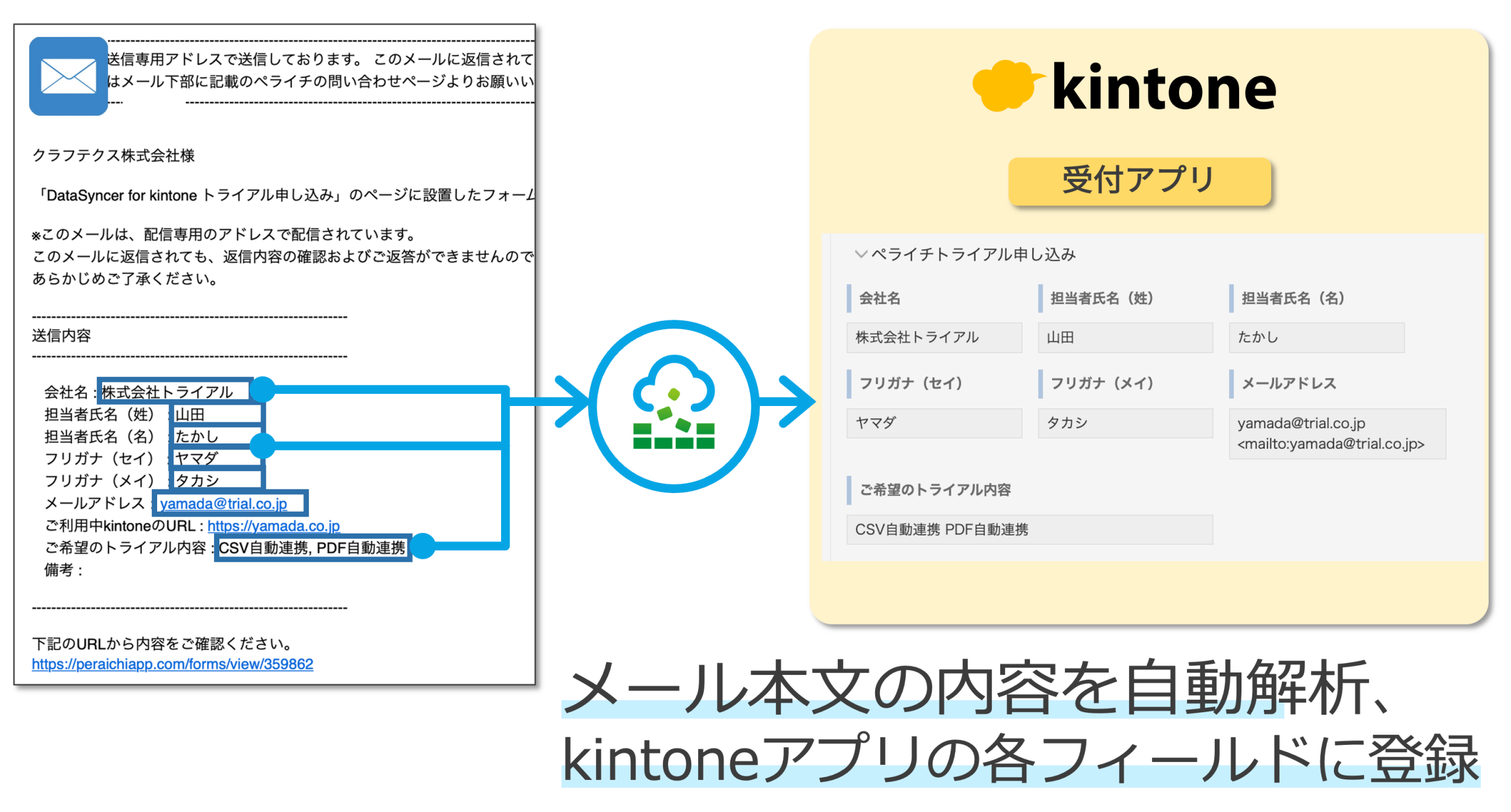
Task: Open the yamada@trial.co.jp email link
Action: coord(223,503)
